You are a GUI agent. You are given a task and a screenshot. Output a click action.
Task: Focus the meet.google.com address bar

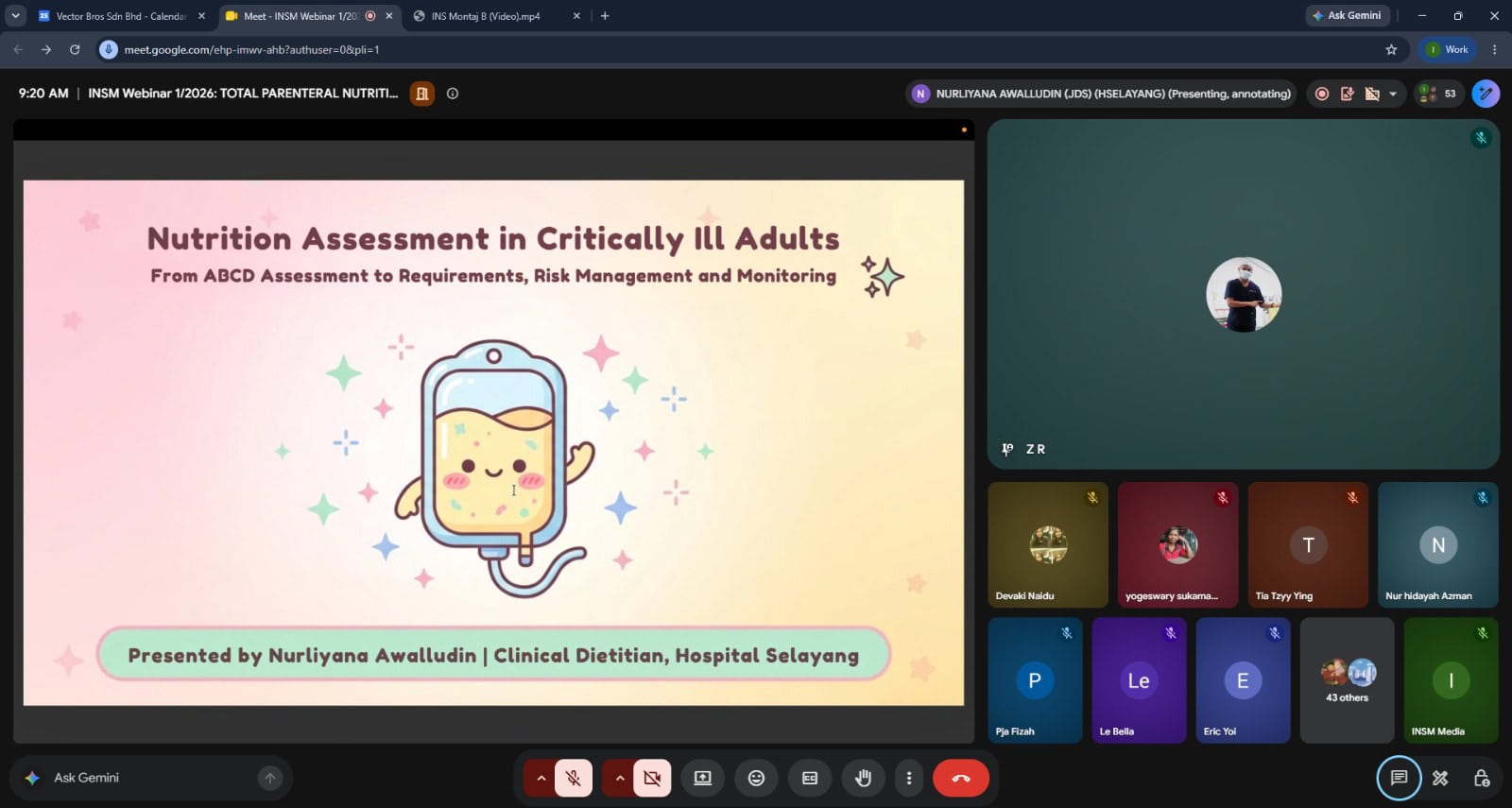tap(751, 49)
